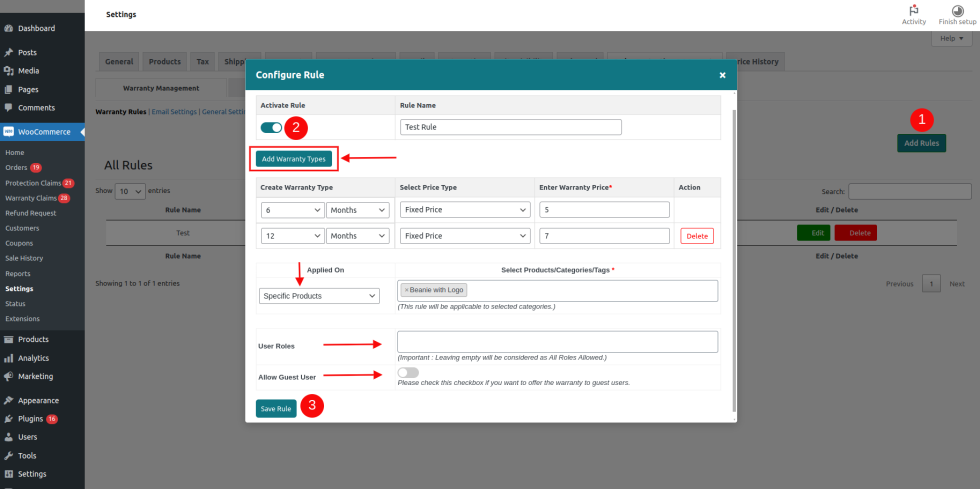The height and width of the screenshot is (489, 980).
Task: Click the Tools wrench icon
Action: click(9, 456)
